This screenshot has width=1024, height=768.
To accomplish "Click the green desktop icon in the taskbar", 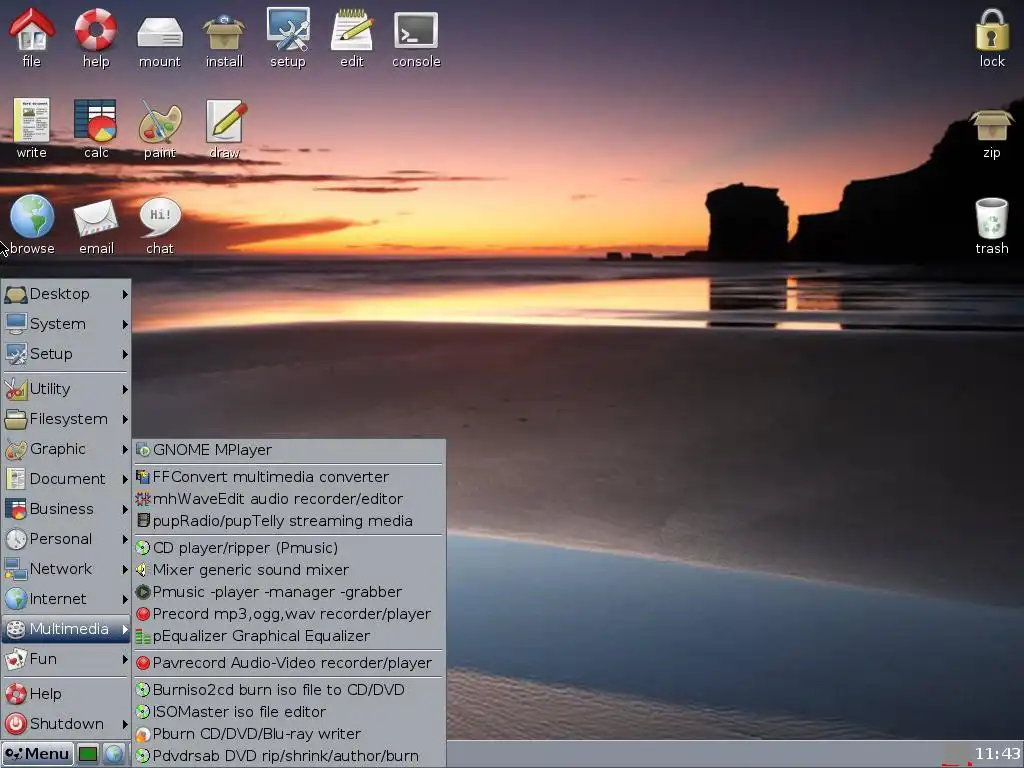I will click(x=88, y=754).
